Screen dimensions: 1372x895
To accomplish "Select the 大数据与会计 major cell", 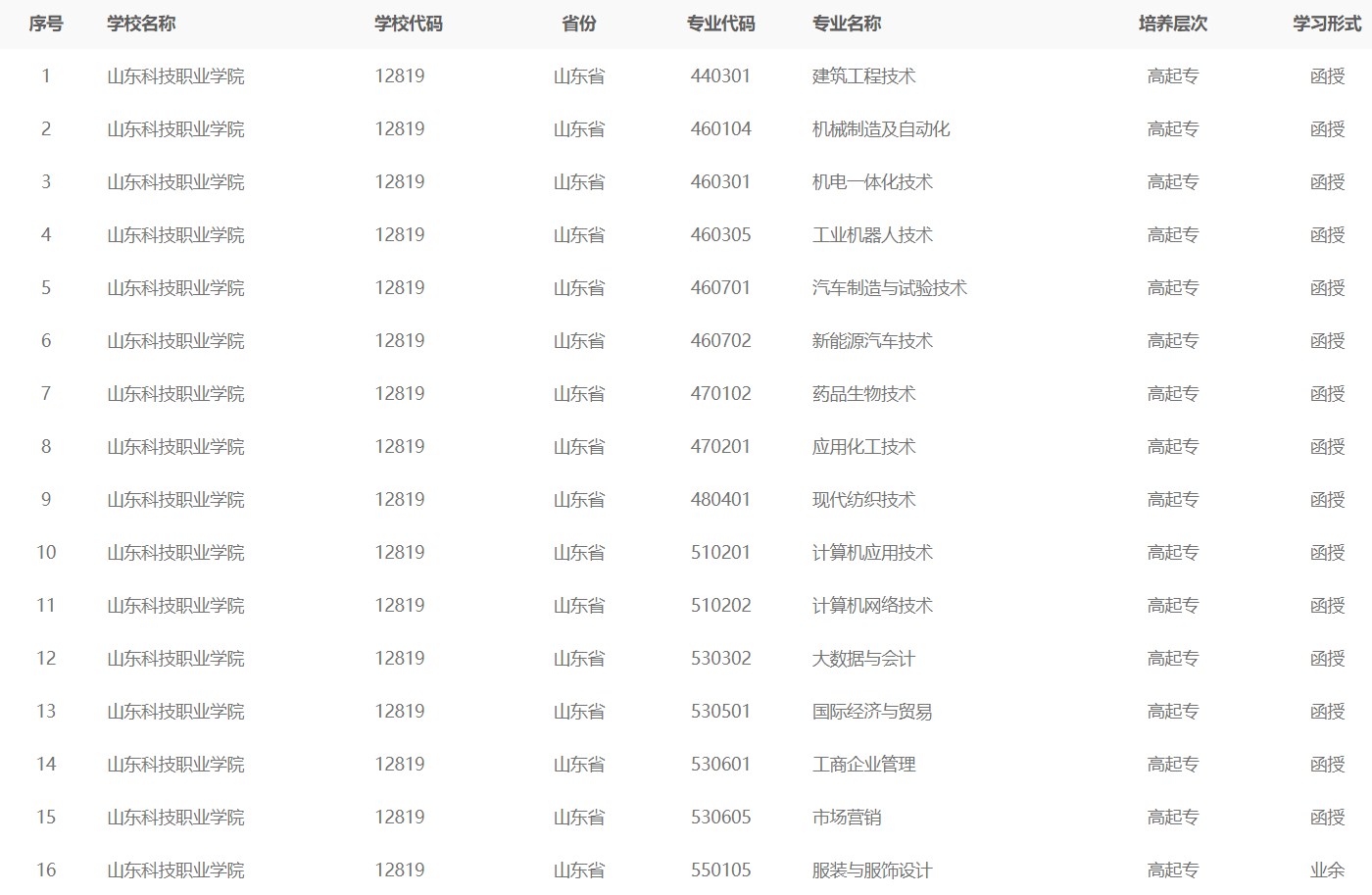I will pos(864,659).
